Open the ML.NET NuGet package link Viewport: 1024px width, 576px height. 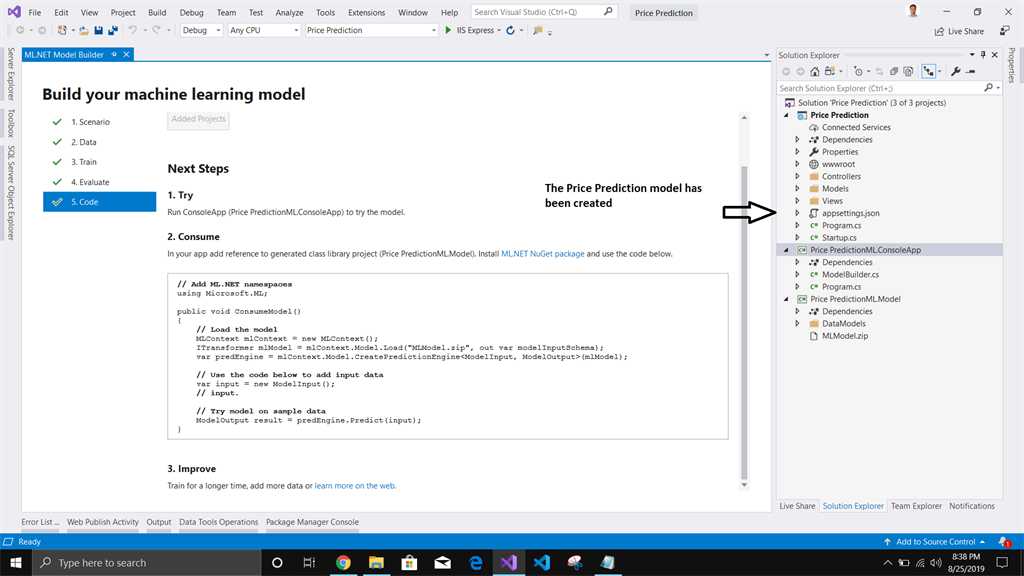pos(546,254)
